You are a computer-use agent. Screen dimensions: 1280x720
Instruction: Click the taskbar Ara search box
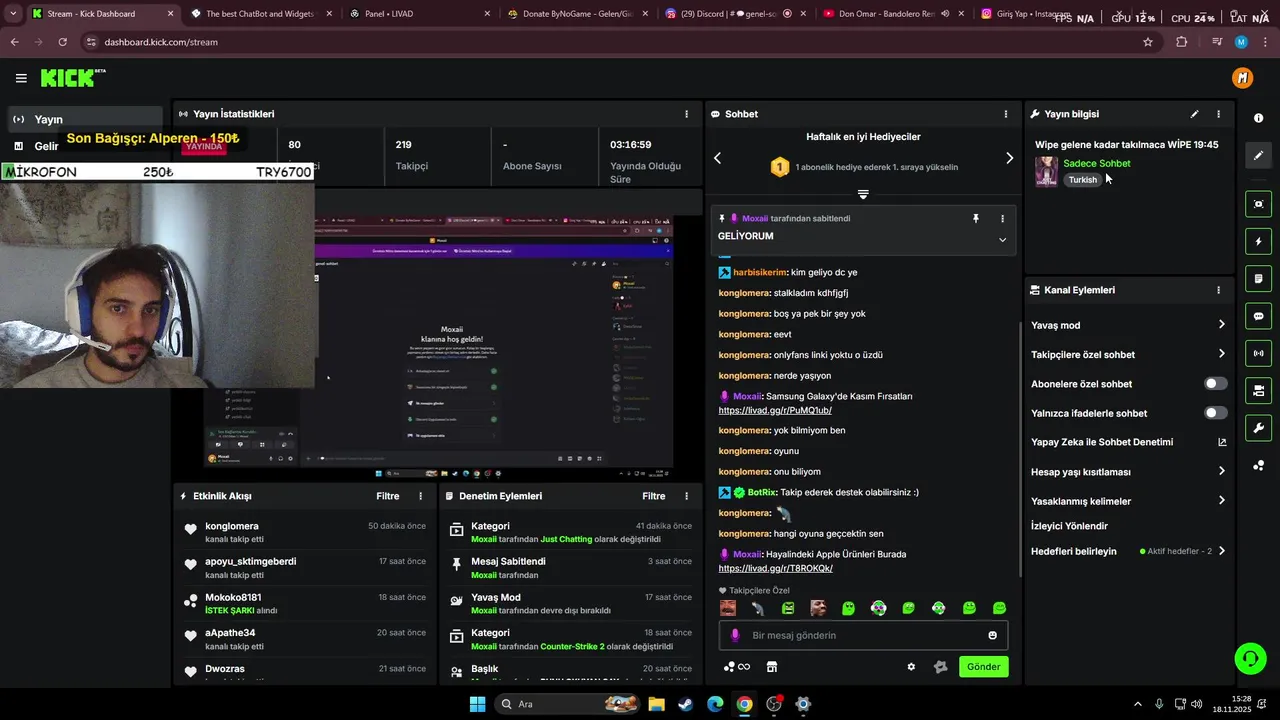(566, 704)
